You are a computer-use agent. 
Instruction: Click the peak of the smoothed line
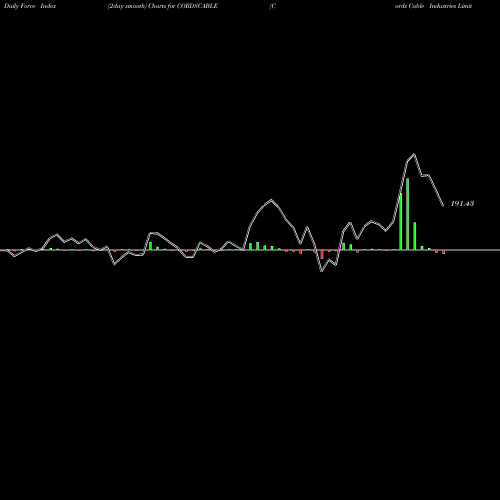pos(414,154)
